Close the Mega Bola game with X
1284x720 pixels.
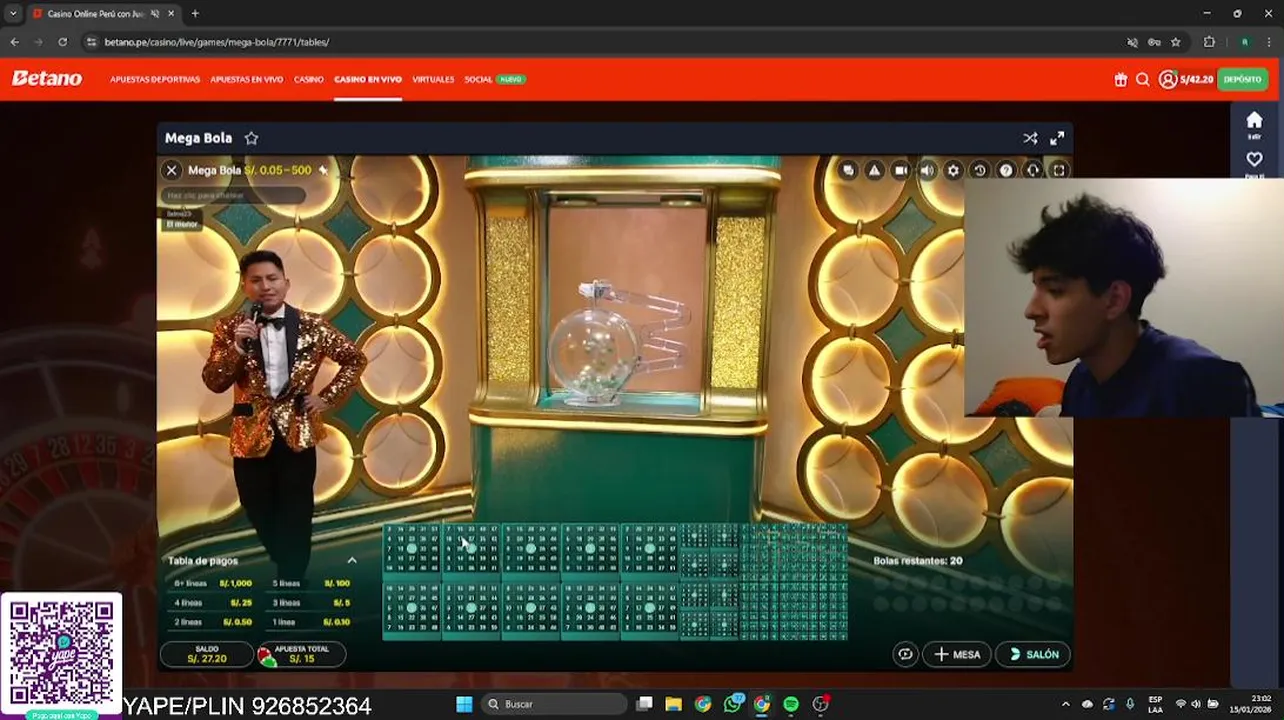[171, 170]
